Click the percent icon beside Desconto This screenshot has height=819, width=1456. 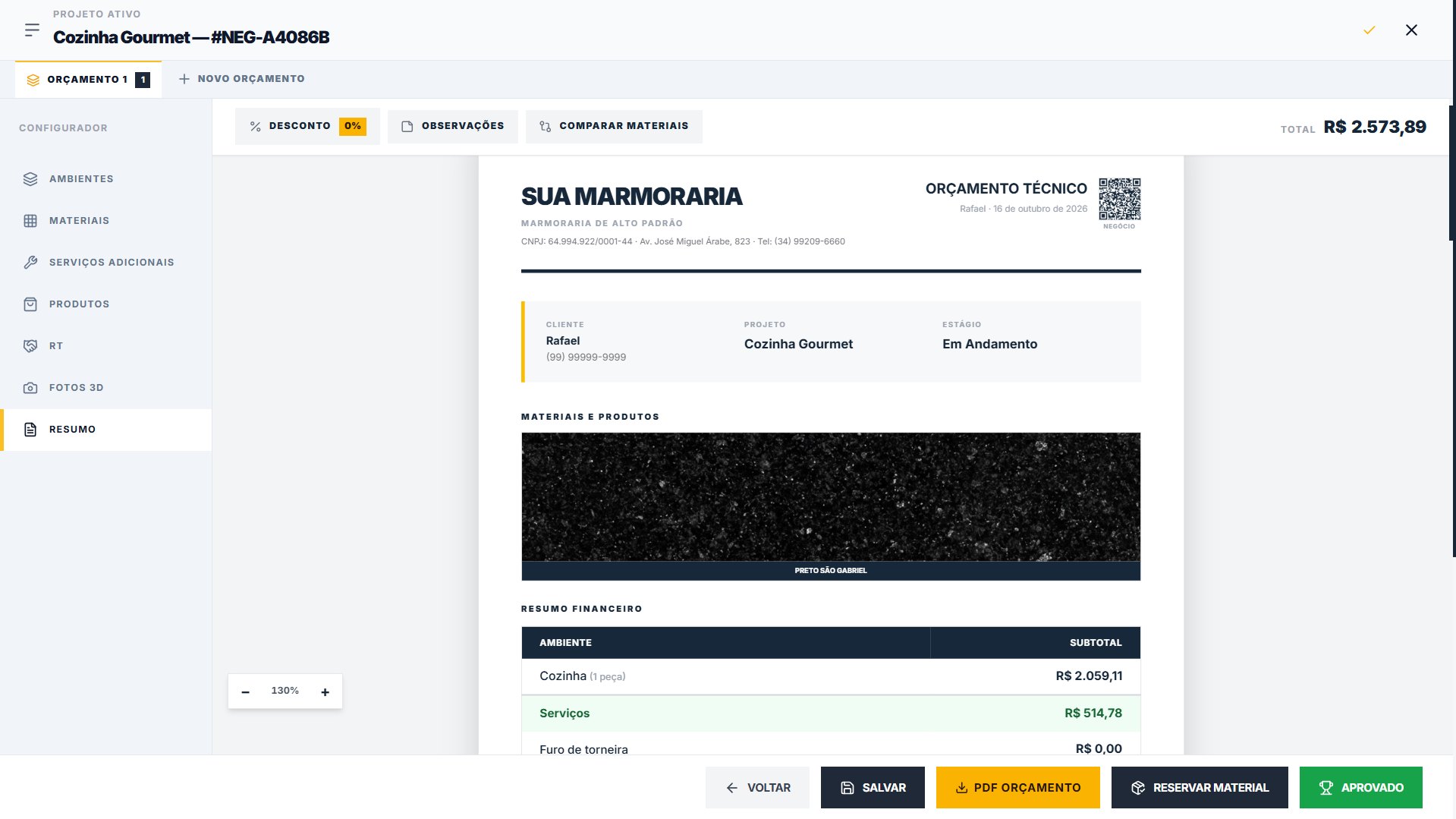point(256,127)
